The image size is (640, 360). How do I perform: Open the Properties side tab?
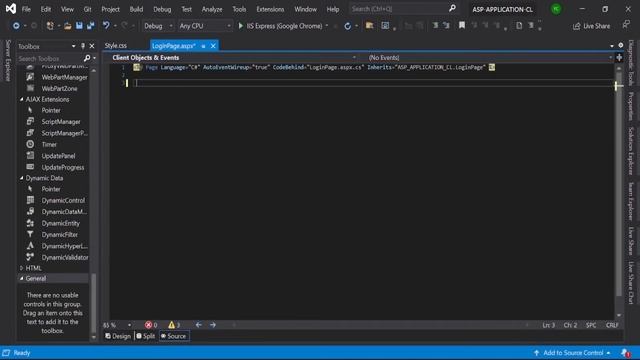click(631, 107)
